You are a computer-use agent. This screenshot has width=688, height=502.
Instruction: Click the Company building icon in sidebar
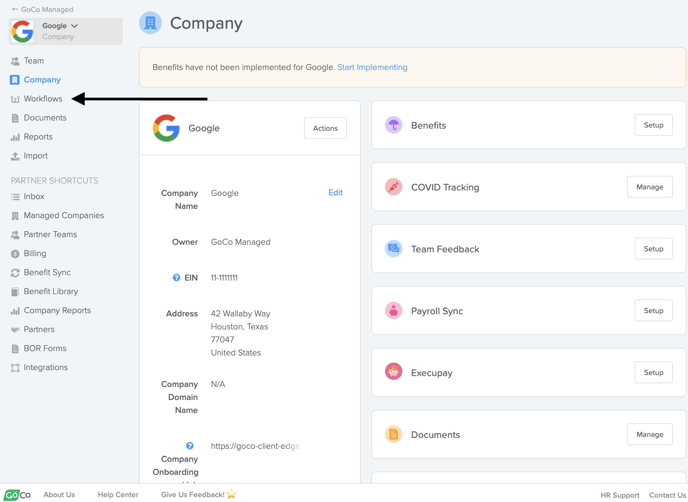[14, 80]
